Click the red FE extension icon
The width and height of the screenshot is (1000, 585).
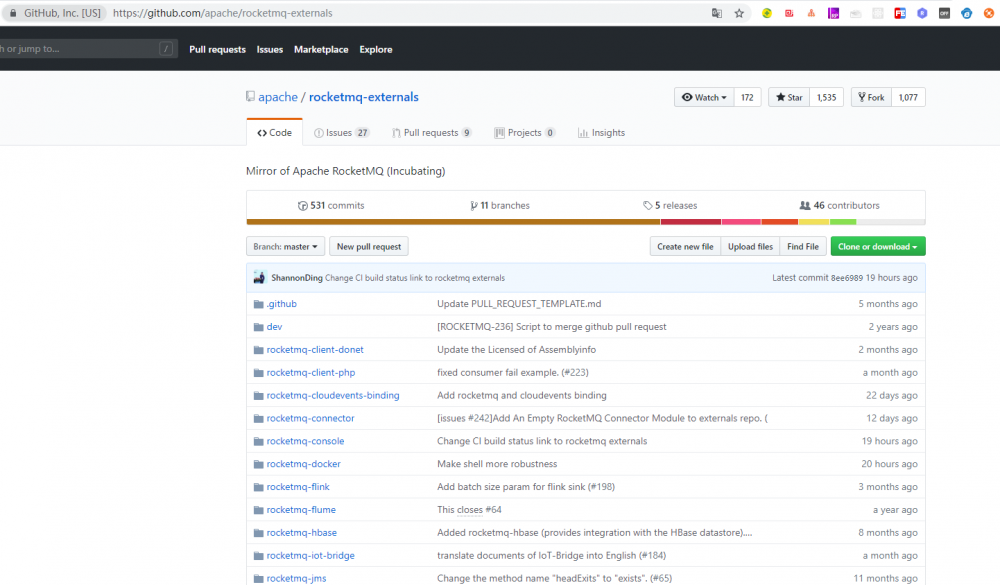900,13
